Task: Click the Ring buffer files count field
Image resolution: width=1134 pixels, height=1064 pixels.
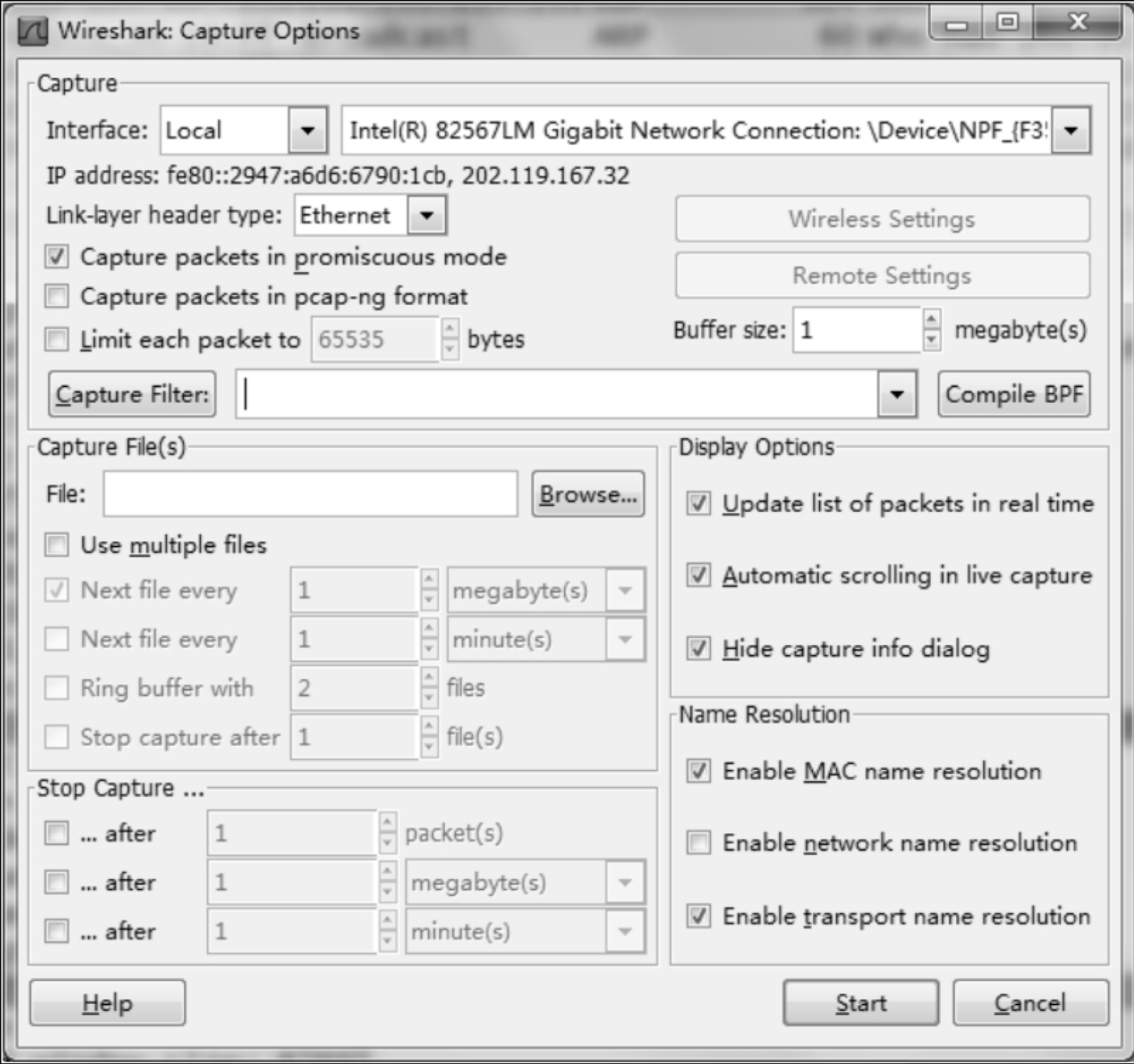Action: (354, 688)
